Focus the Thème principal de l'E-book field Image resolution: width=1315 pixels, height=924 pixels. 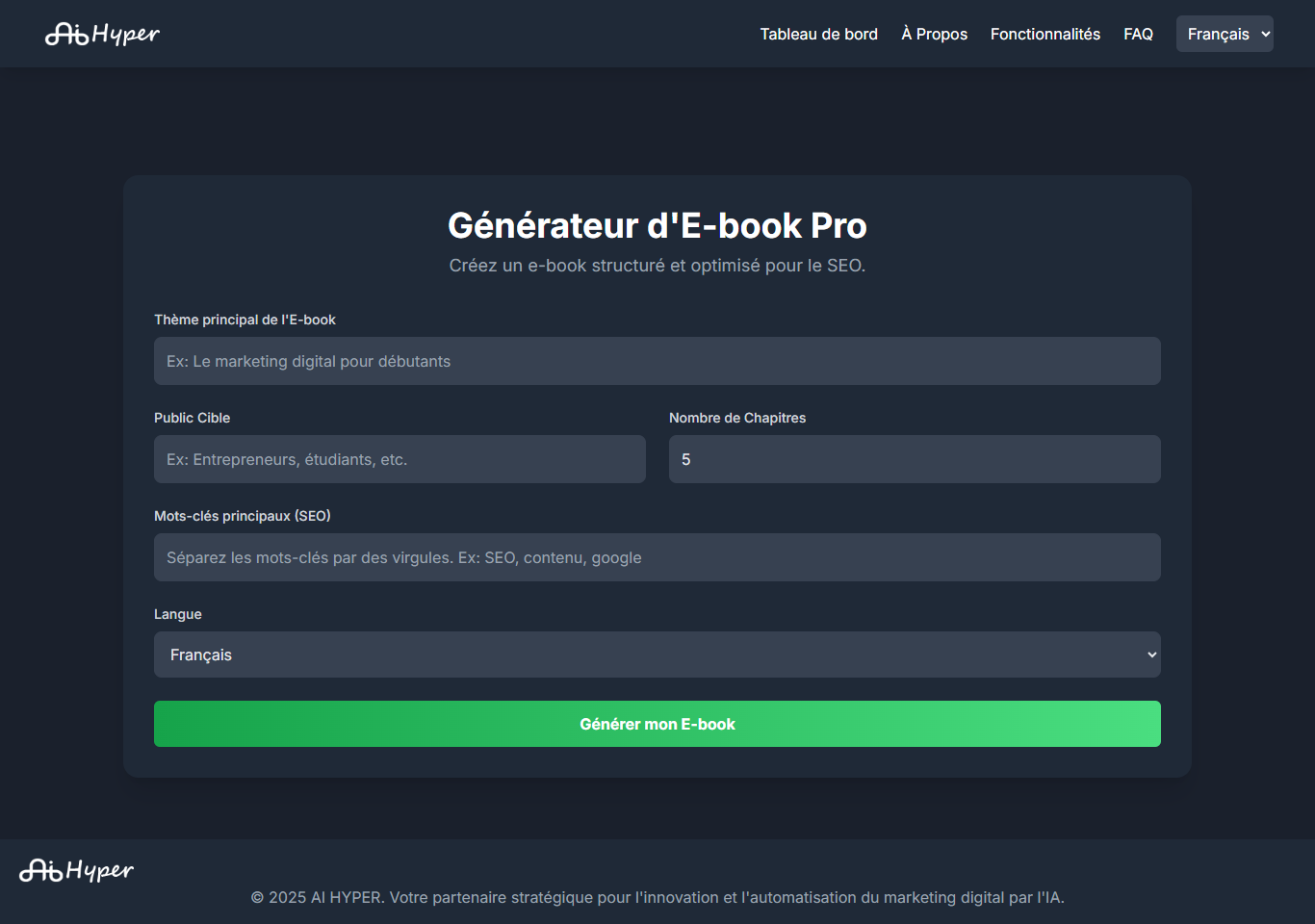(x=657, y=361)
